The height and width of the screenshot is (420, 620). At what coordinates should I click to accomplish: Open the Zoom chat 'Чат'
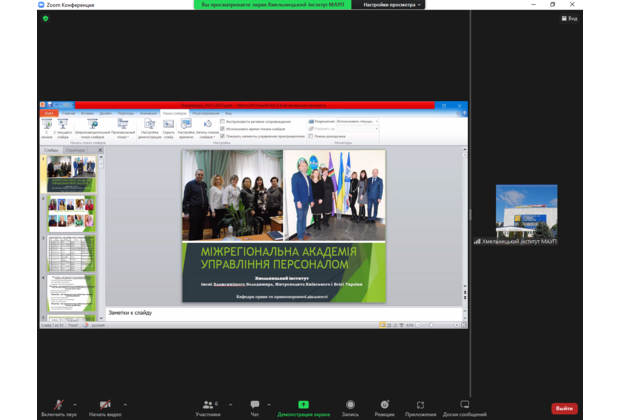tap(255, 404)
